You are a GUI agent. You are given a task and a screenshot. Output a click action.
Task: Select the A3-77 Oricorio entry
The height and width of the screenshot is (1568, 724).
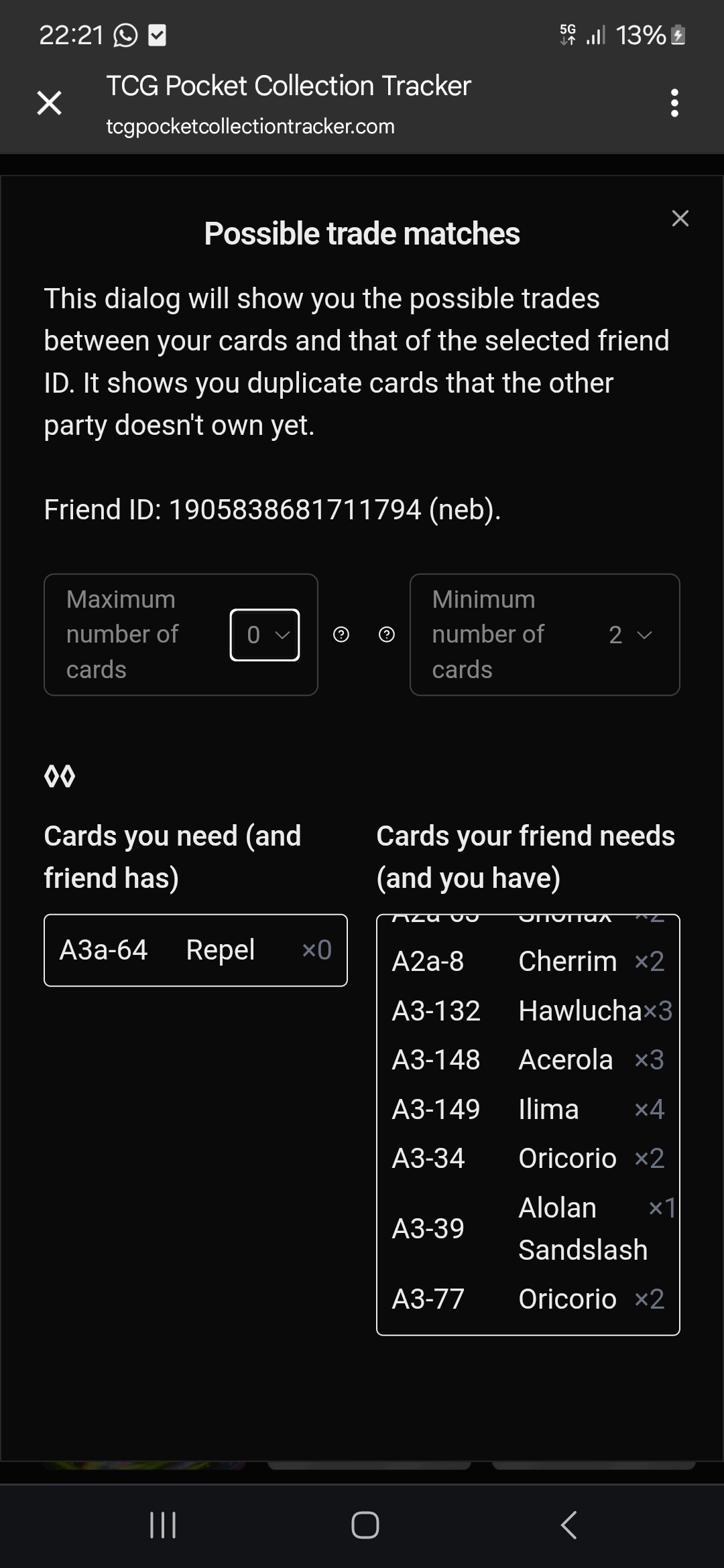tap(528, 1299)
